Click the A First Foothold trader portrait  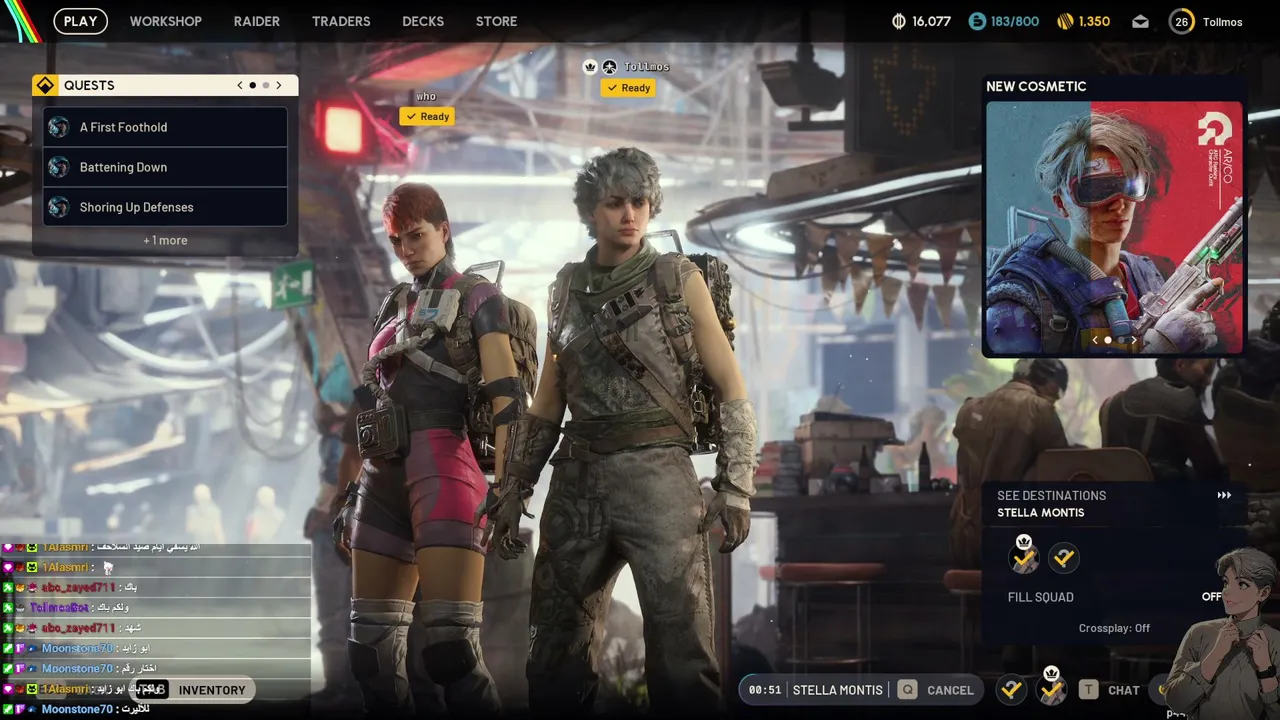tap(59, 127)
